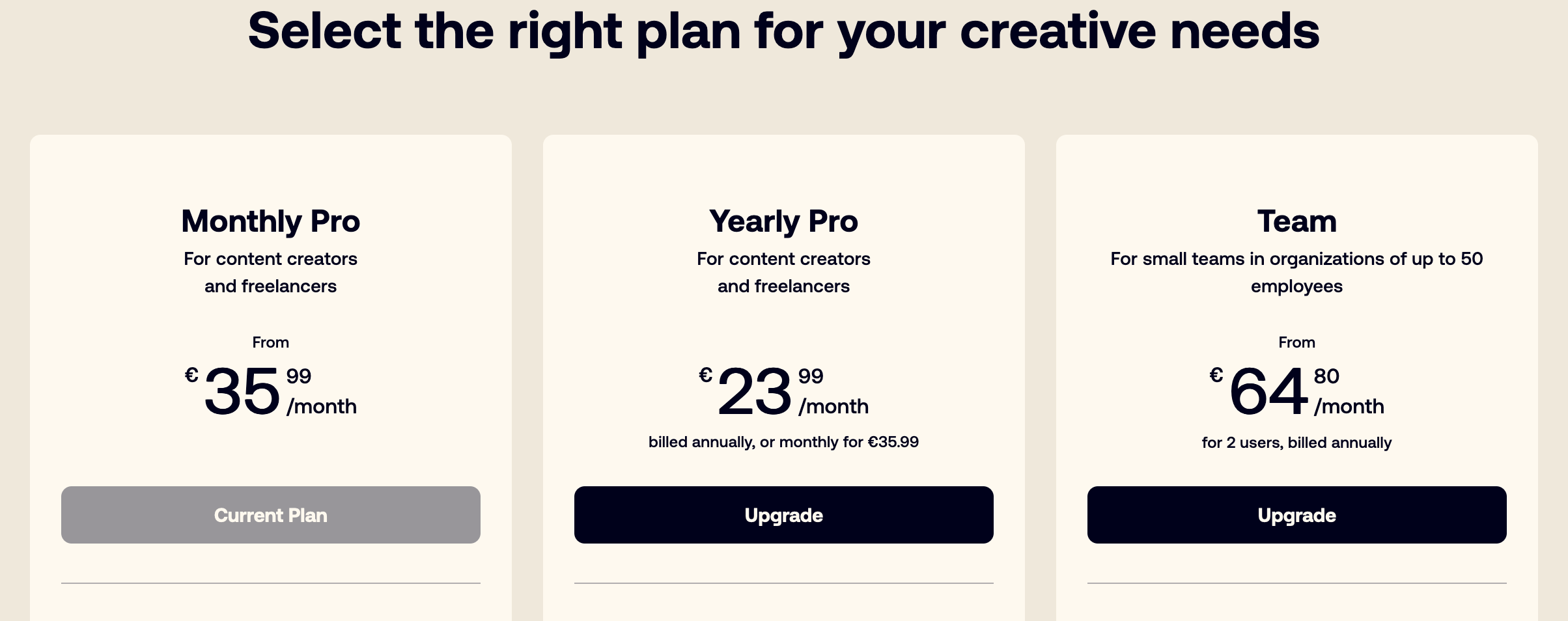
Task: Click Team description about small teams
Action: (1296, 272)
